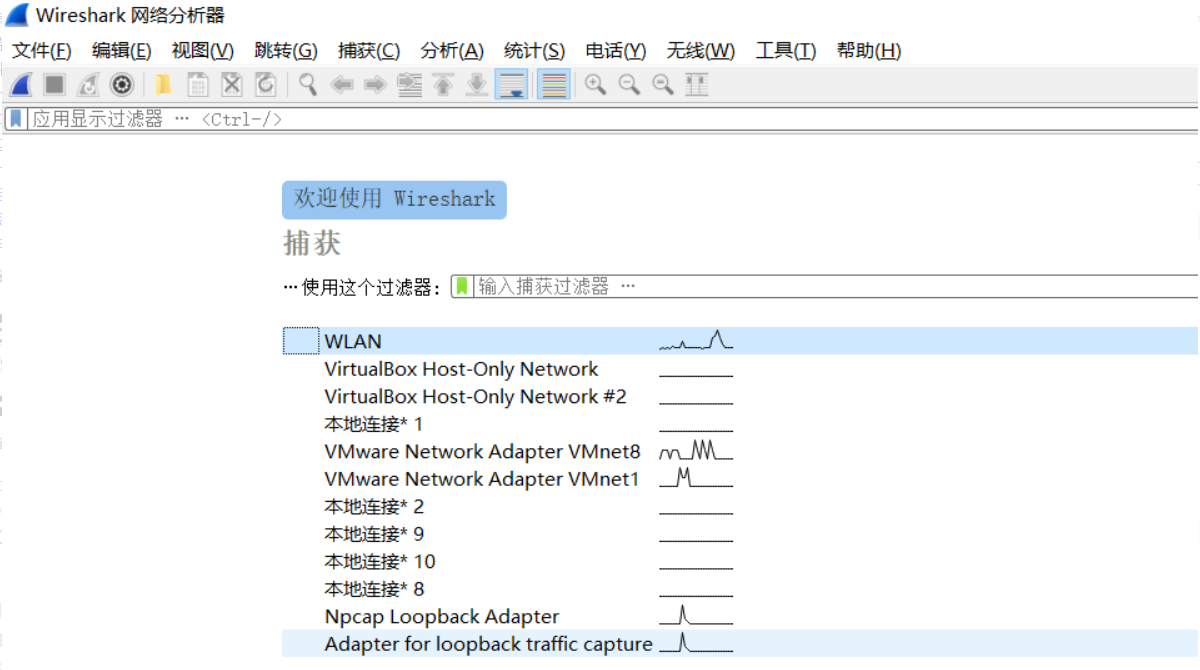Image resolution: width=1200 pixels, height=670 pixels.
Task: Open capture filter bookmark icon
Action: (462, 286)
